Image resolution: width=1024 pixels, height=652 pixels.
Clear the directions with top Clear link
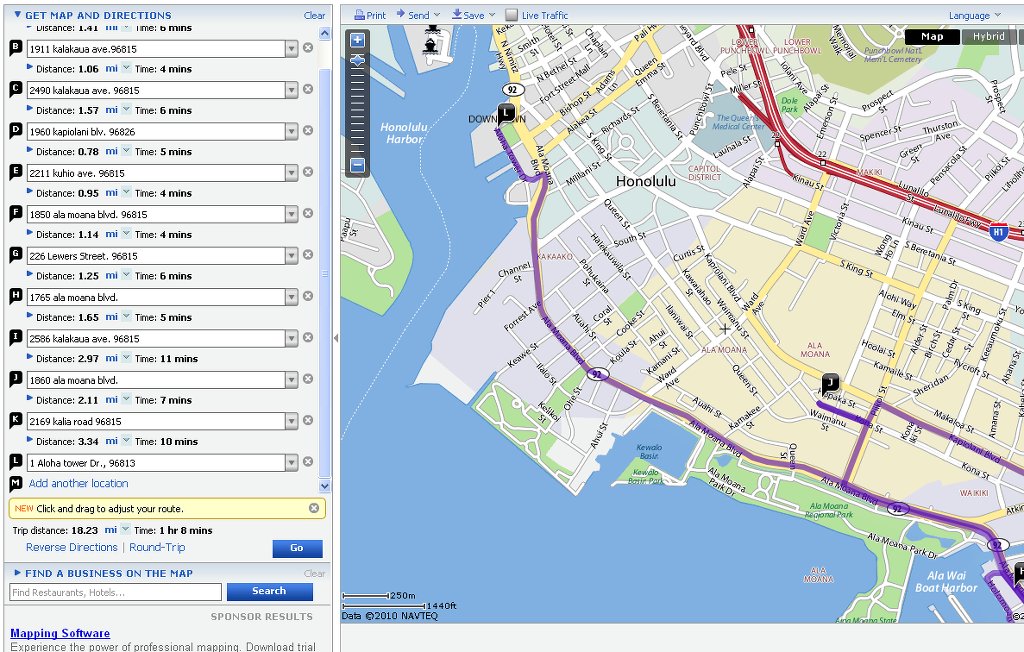(314, 15)
